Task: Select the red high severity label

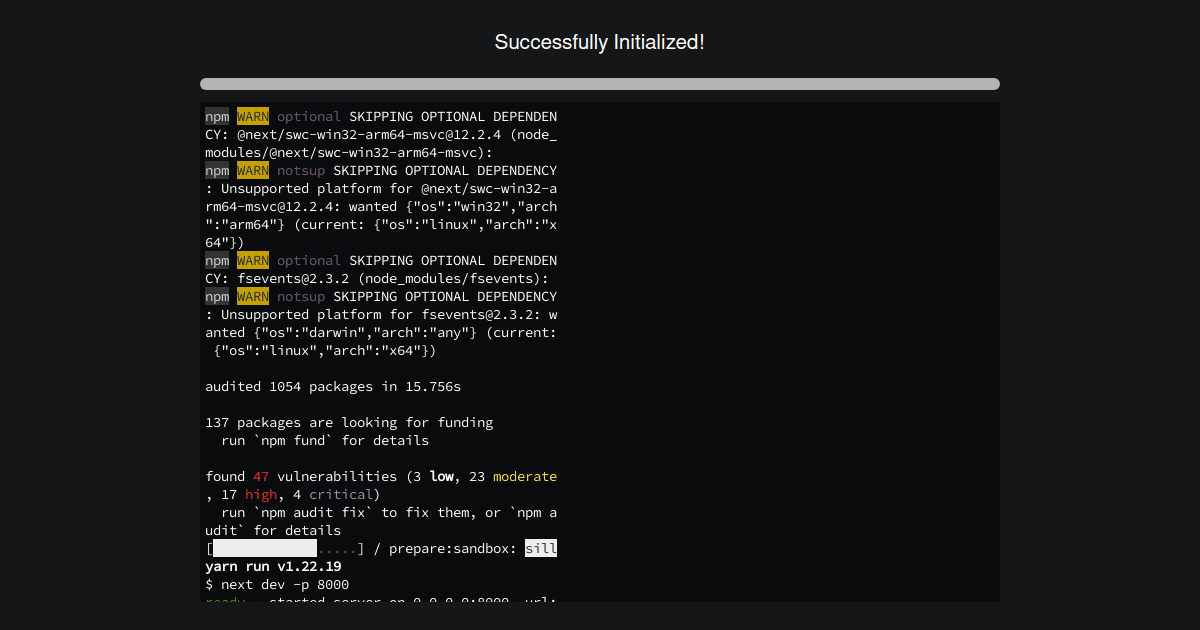Action: [x=261, y=494]
